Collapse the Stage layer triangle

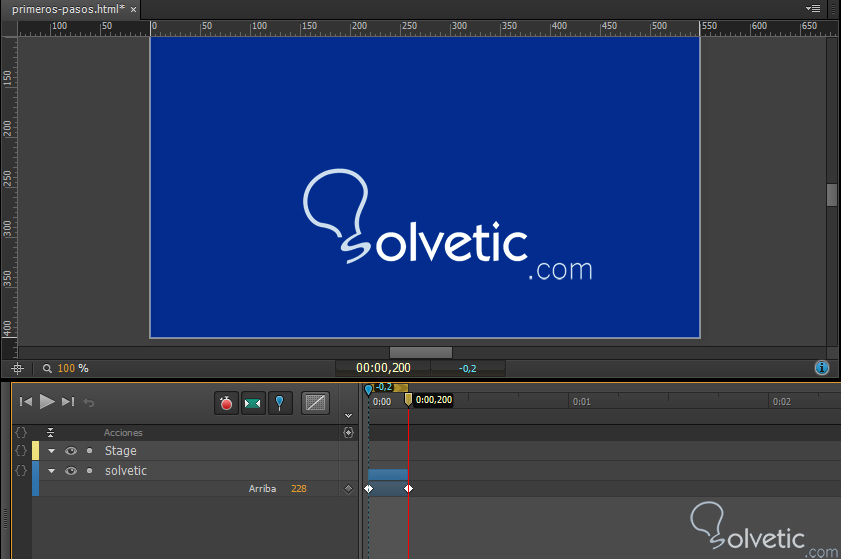click(51, 451)
